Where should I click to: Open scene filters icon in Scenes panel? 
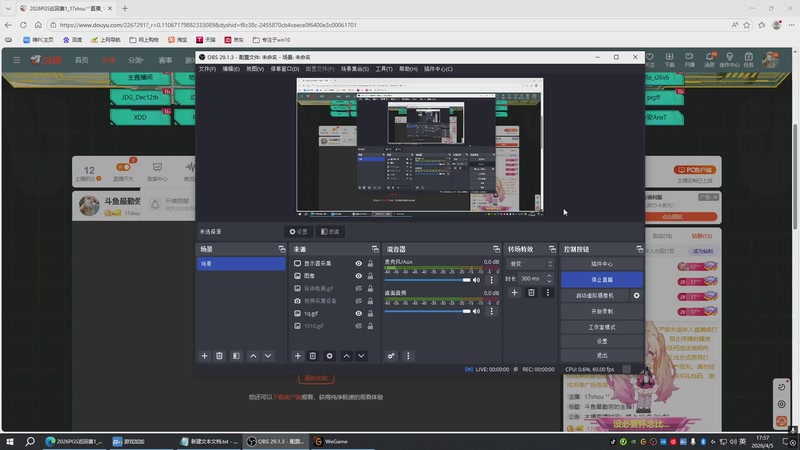[x=236, y=356]
